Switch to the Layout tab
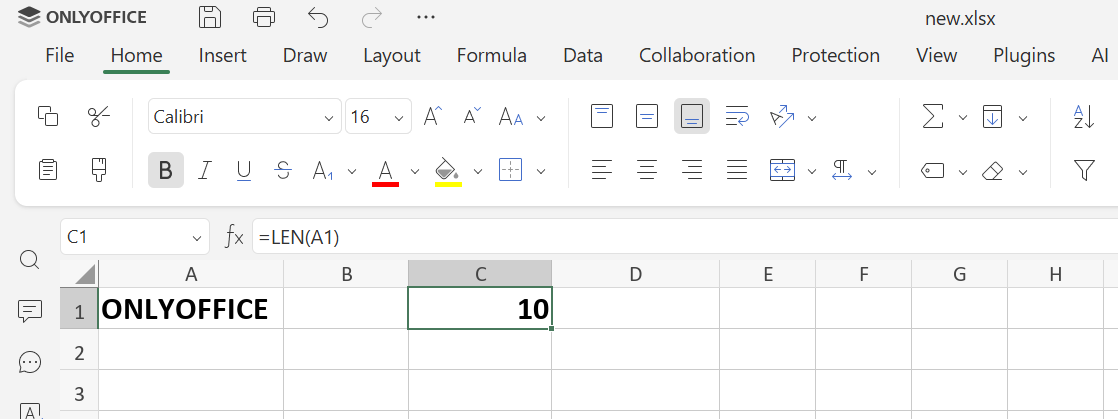 [392, 56]
